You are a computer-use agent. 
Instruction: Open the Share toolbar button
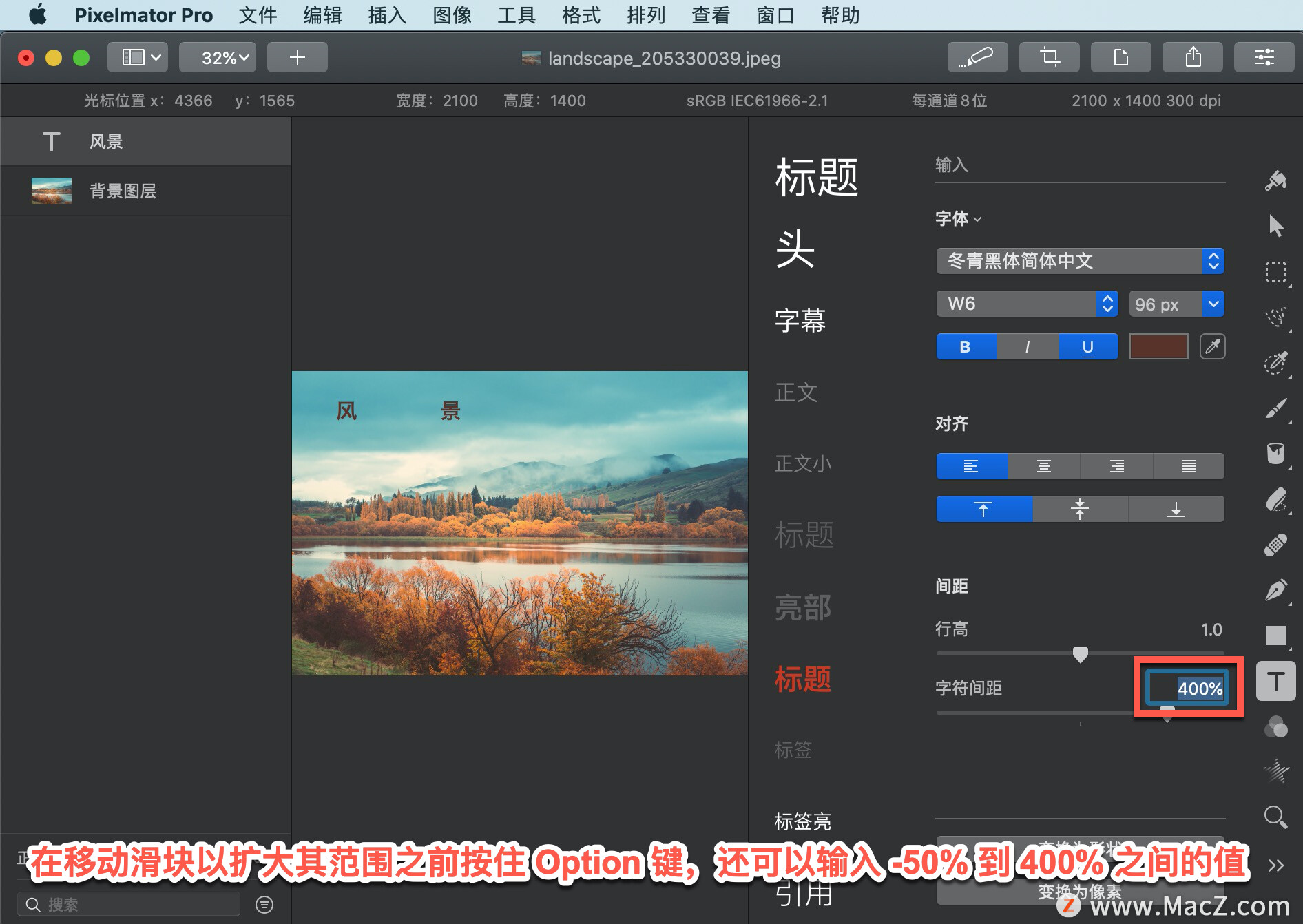click(x=1192, y=57)
